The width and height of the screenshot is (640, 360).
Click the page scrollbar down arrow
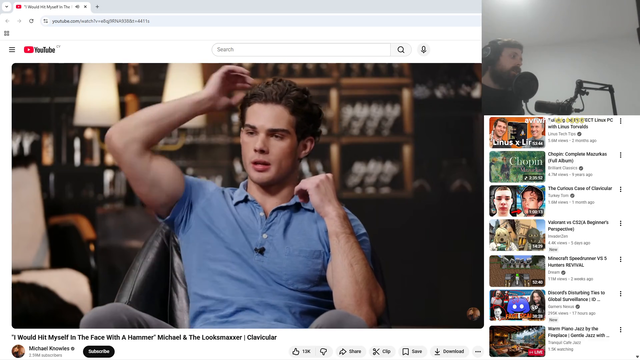click(637, 357)
